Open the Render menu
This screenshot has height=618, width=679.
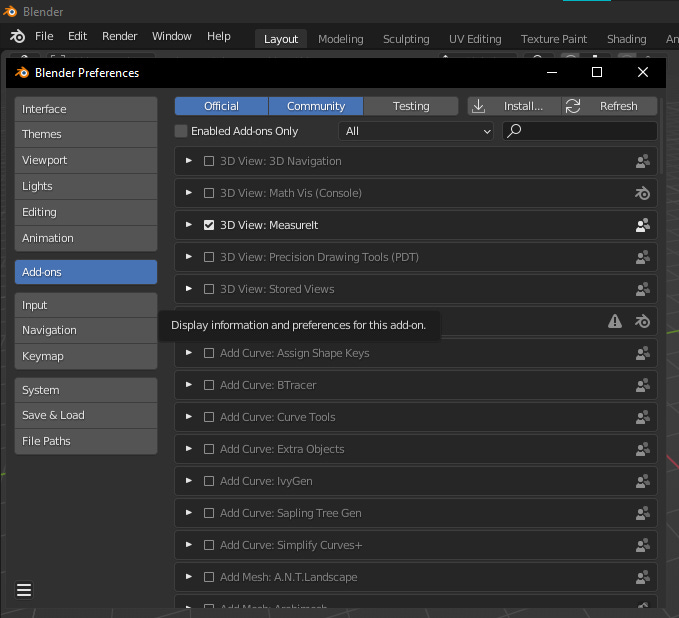[x=120, y=36]
